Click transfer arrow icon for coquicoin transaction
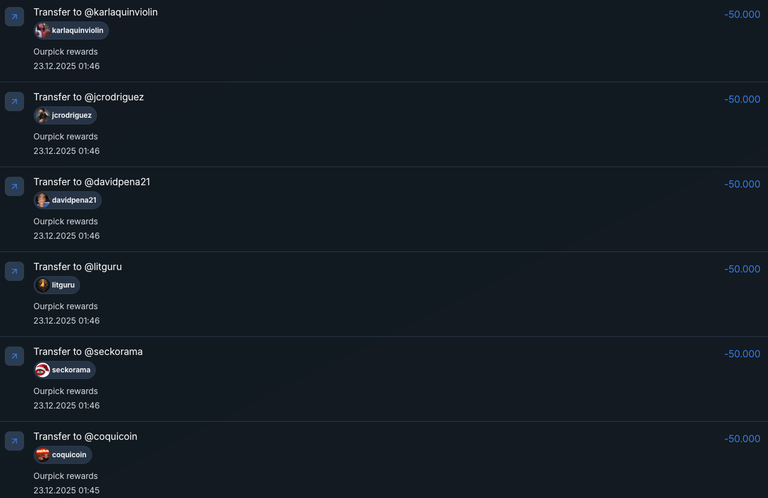Screen dimensions: 768x498 [x=14, y=441]
